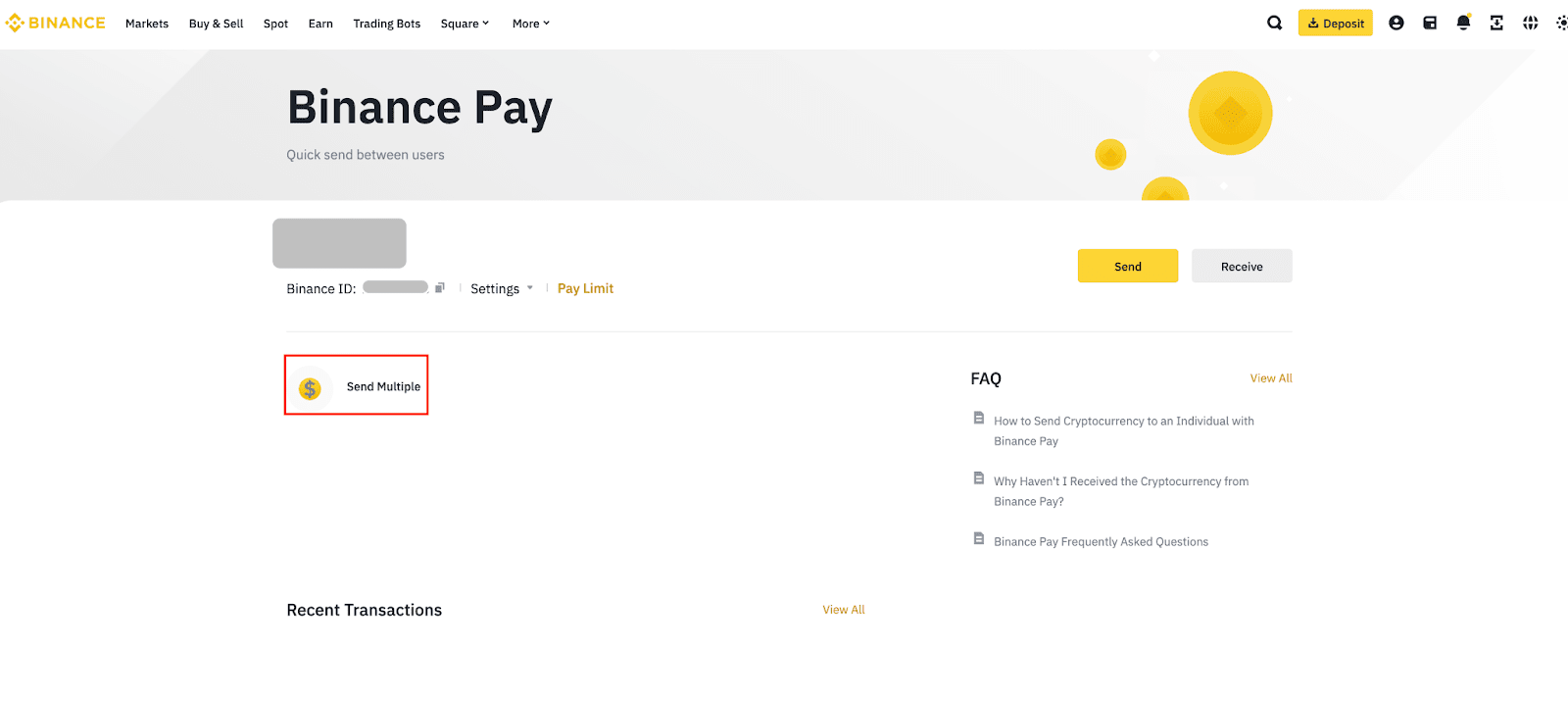
Task: Click the Receive button
Action: click(x=1242, y=266)
